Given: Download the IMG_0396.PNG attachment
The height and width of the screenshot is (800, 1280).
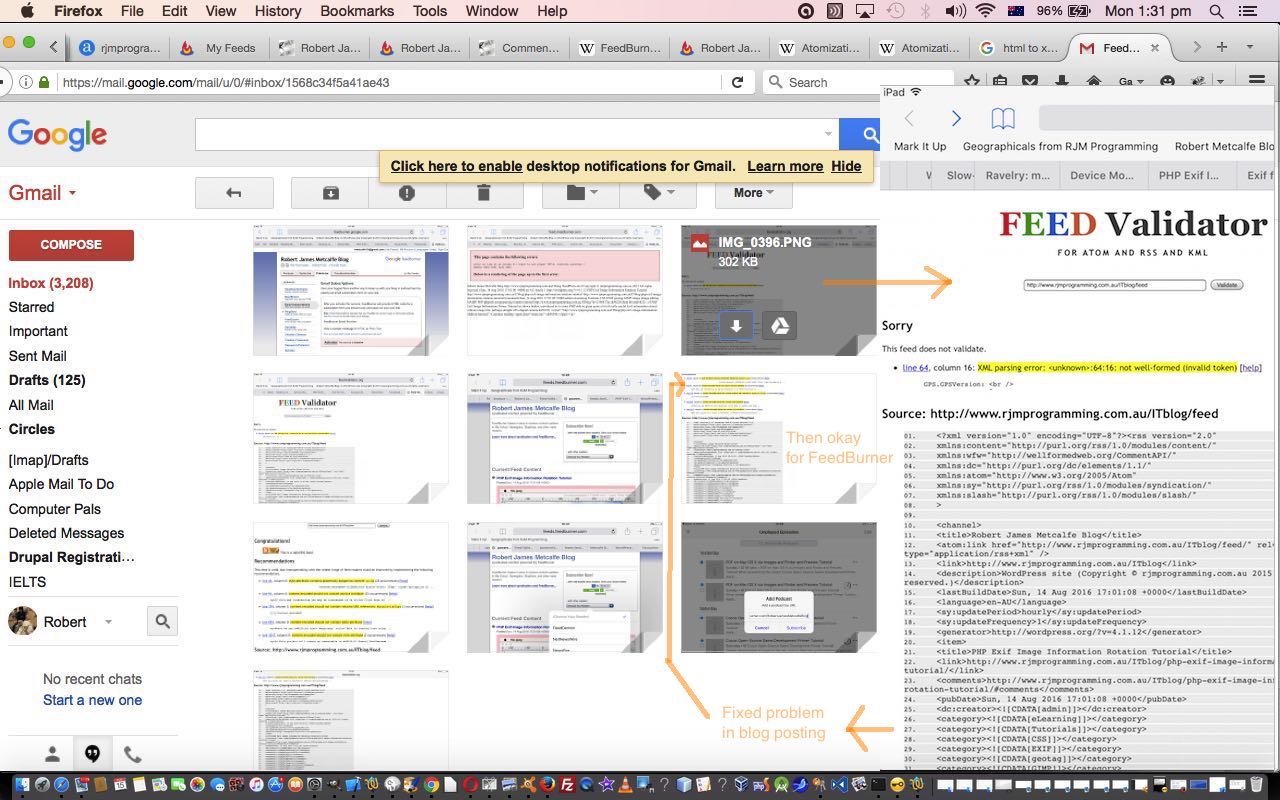Looking at the screenshot, I should [x=736, y=325].
